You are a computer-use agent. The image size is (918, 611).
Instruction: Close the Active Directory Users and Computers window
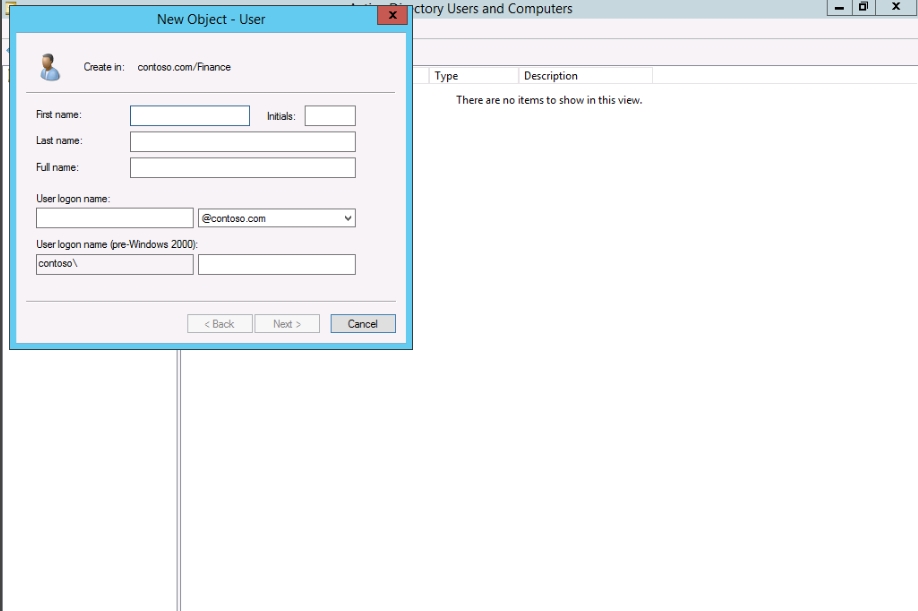[x=896, y=8]
